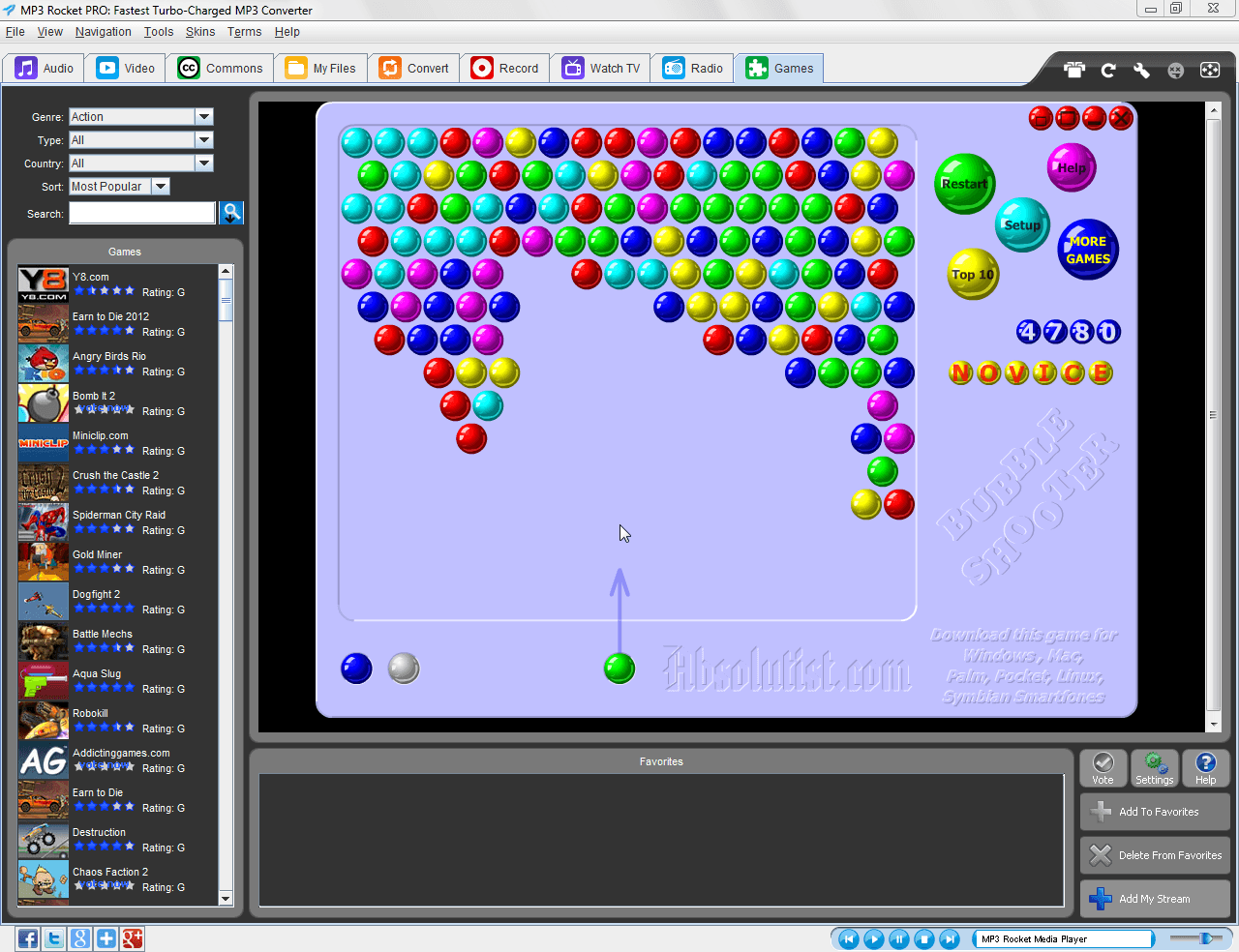Click the media player stop button
1239x952 pixels.
(x=924, y=938)
